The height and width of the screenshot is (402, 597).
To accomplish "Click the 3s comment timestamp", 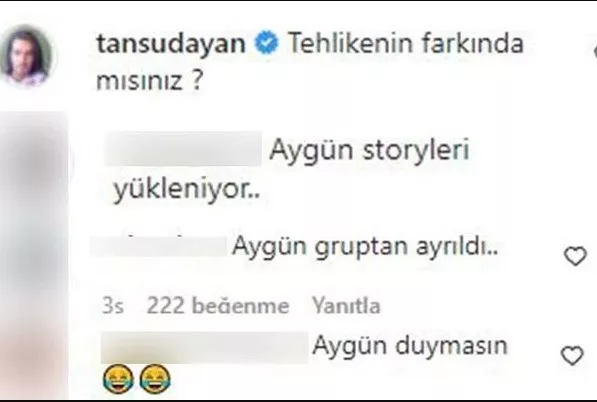I will tap(113, 306).
